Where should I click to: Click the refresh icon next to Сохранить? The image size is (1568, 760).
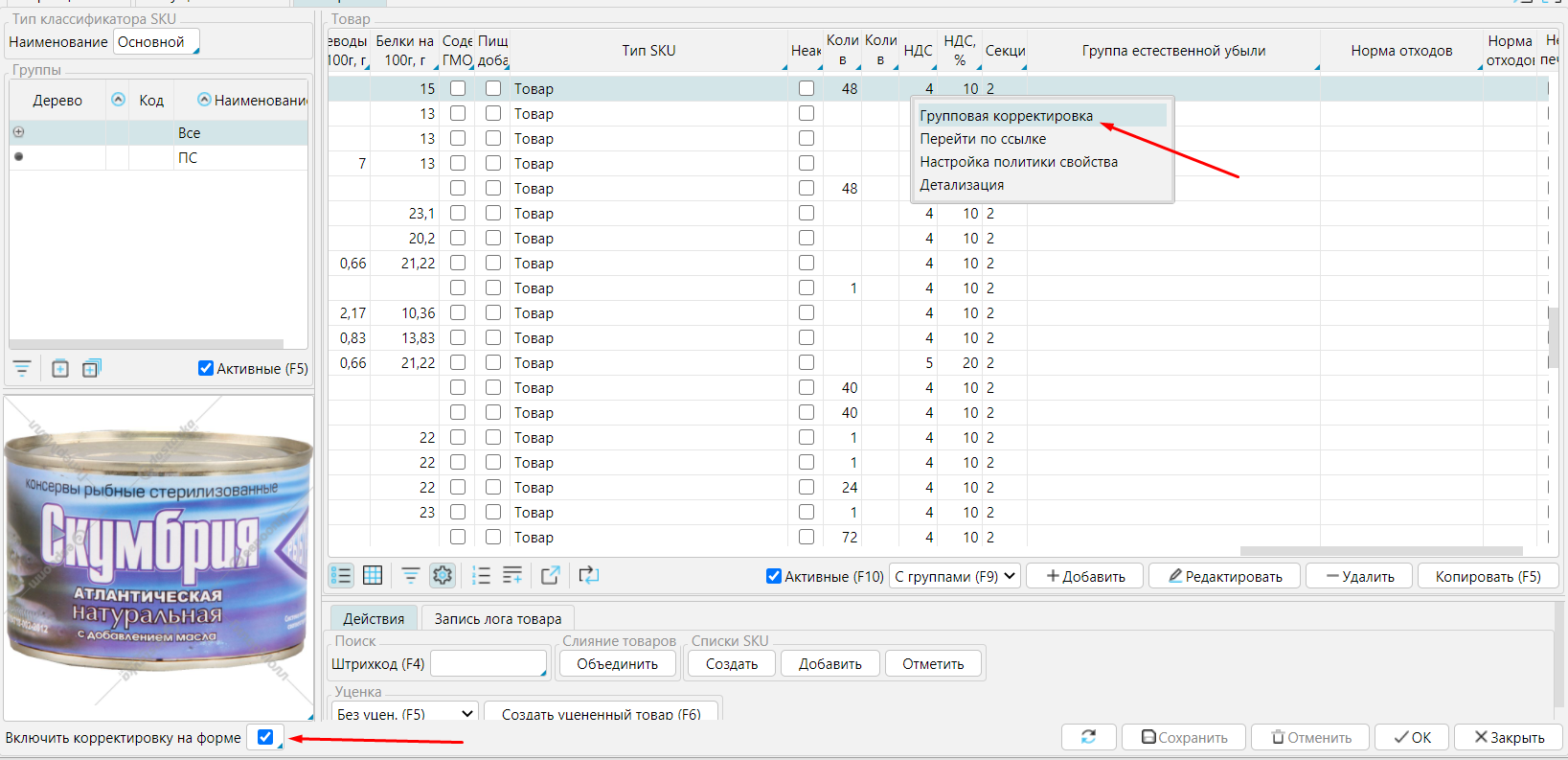pos(1088,737)
